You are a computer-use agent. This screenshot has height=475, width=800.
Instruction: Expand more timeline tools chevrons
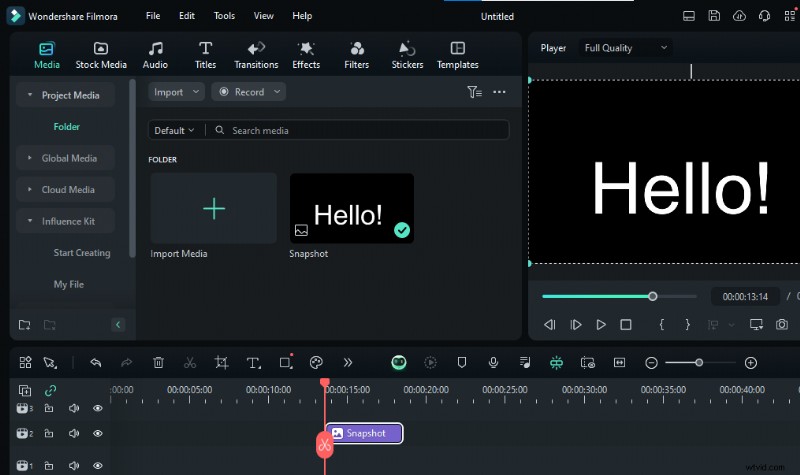pyautogui.click(x=348, y=363)
